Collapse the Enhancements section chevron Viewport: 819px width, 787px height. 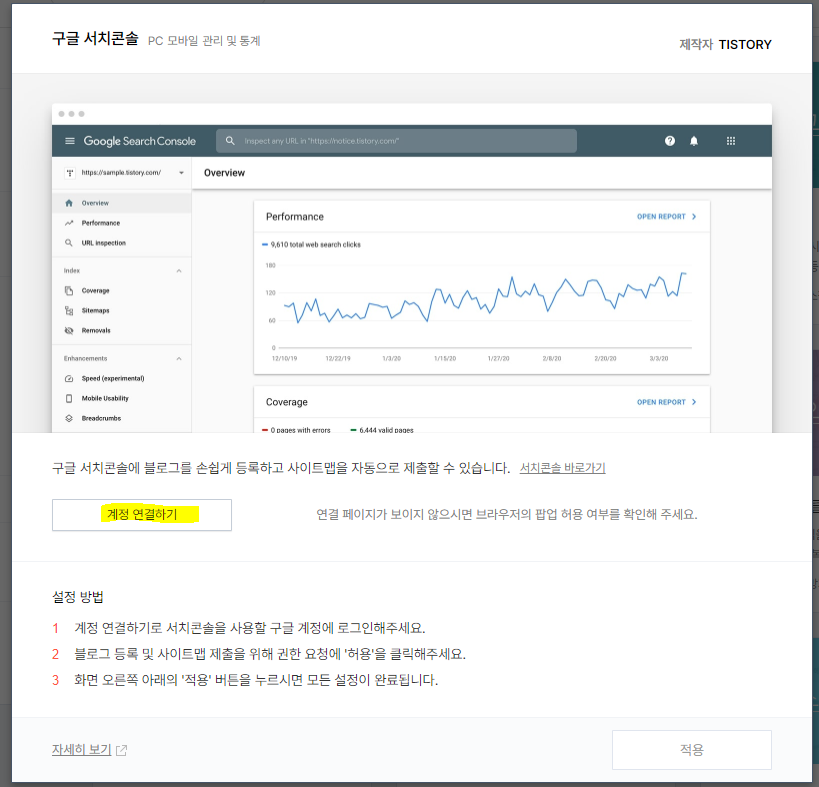click(179, 359)
